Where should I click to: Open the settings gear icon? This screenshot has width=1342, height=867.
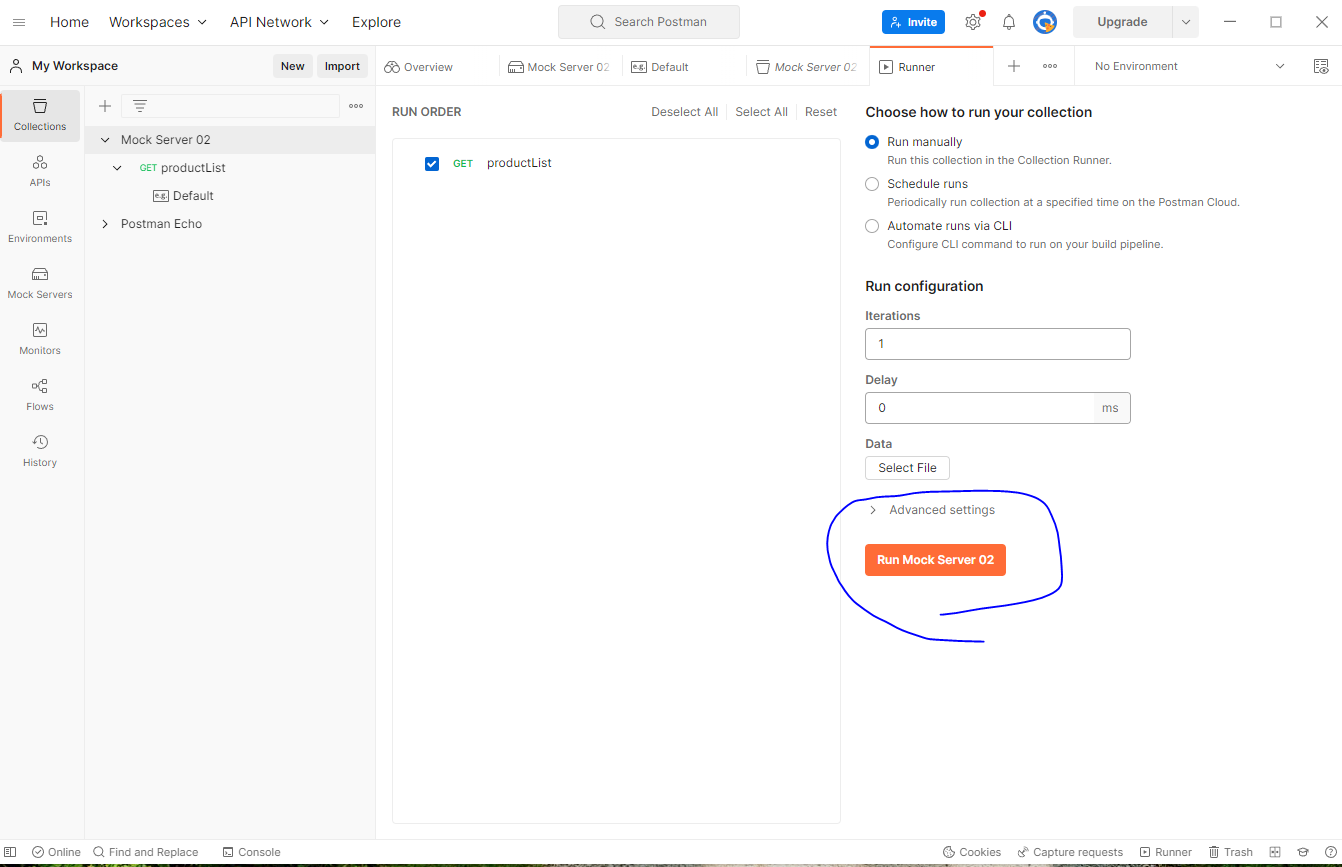point(973,22)
